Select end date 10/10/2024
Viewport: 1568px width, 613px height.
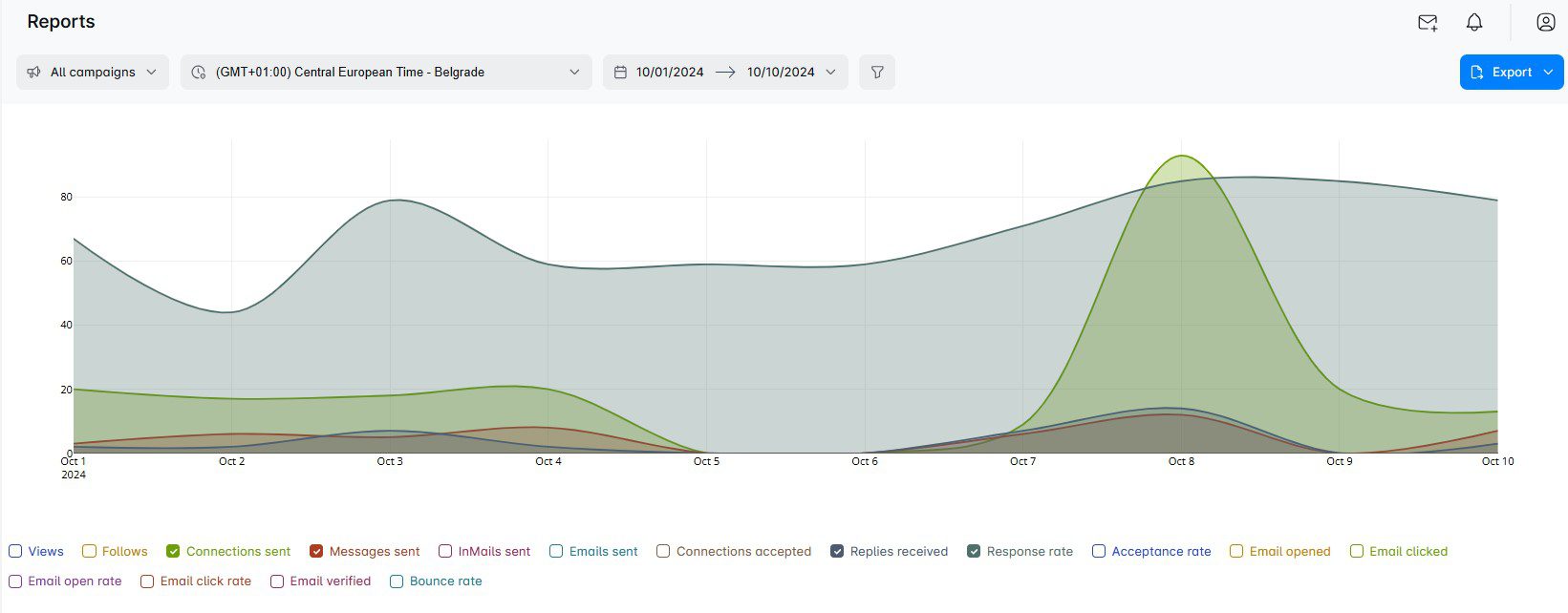pyautogui.click(x=781, y=72)
